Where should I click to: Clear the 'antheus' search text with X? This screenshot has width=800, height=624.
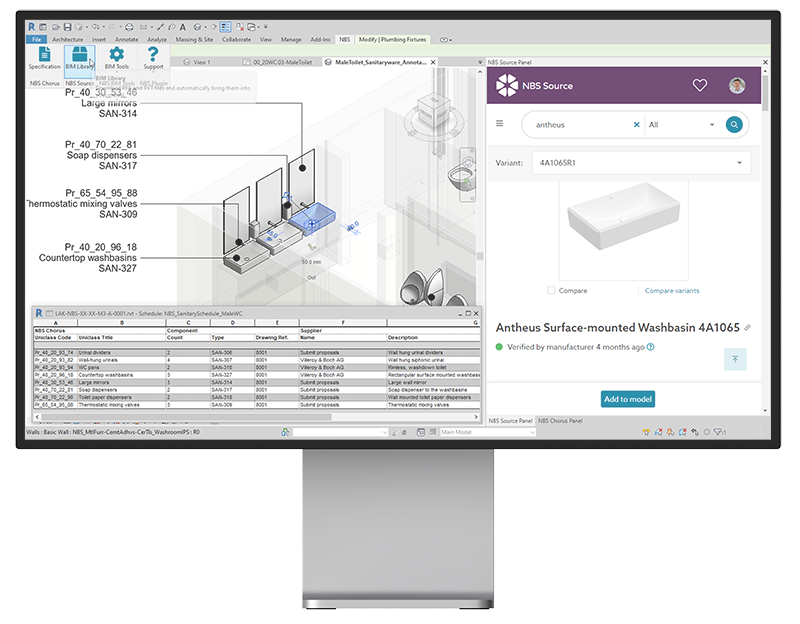click(636, 124)
